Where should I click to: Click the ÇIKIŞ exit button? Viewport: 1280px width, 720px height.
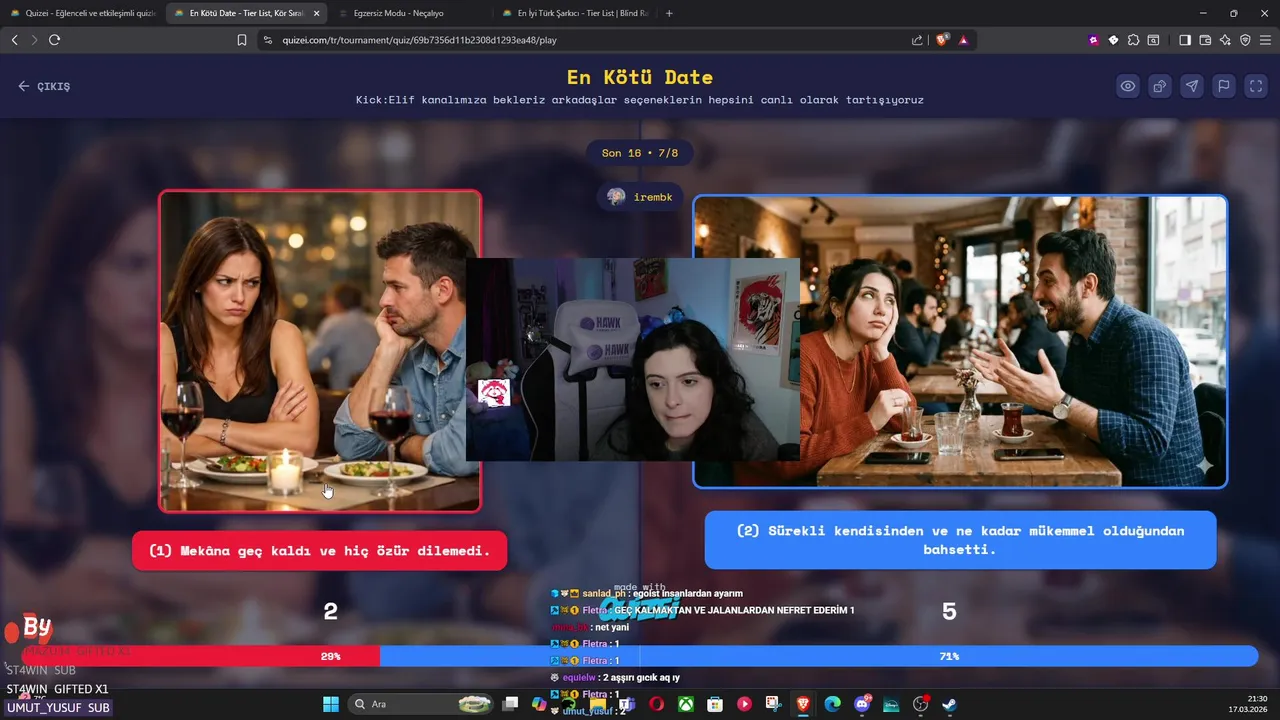click(44, 86)
